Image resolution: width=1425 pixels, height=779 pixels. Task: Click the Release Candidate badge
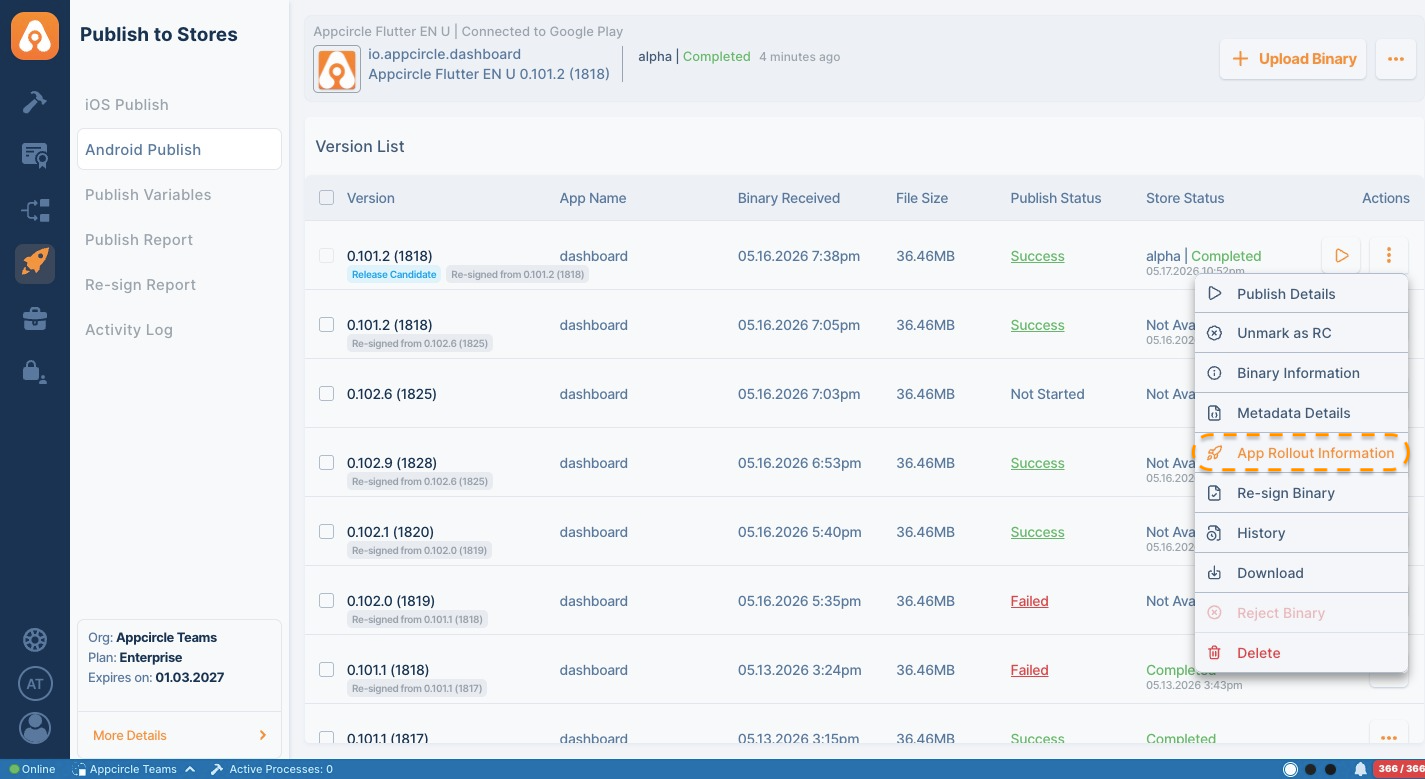[x=394, y=274]
